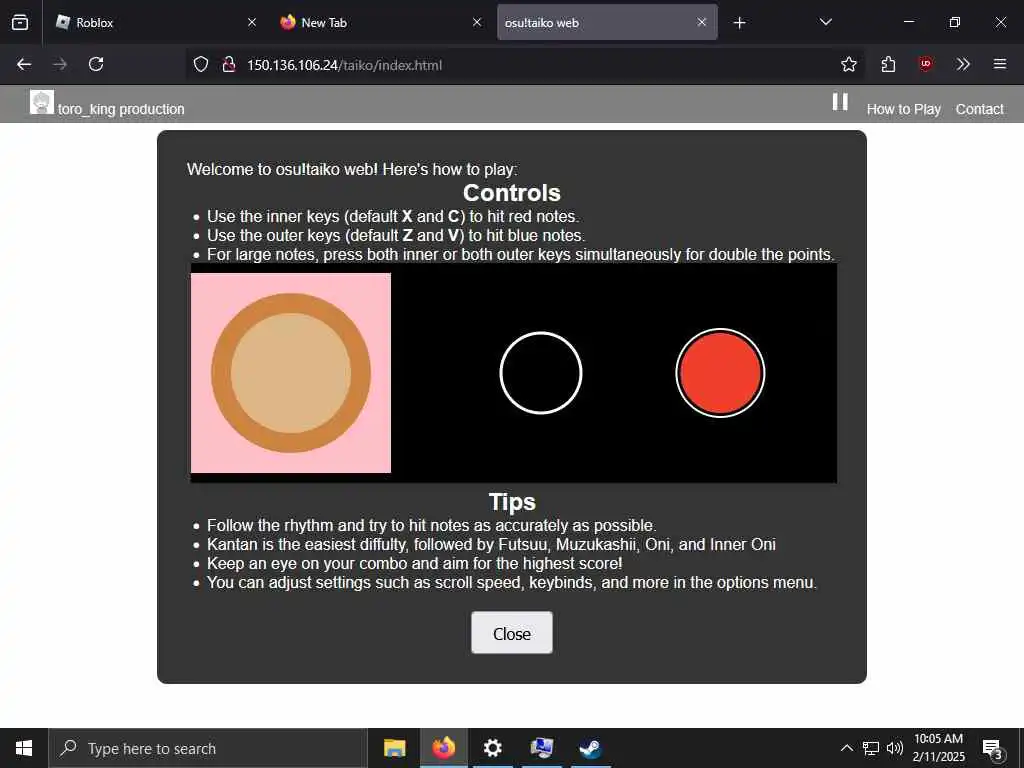Click the Firefox taskbar icon
The width and height of the screenshot is (1024, 768).
(x=443, y=748)
